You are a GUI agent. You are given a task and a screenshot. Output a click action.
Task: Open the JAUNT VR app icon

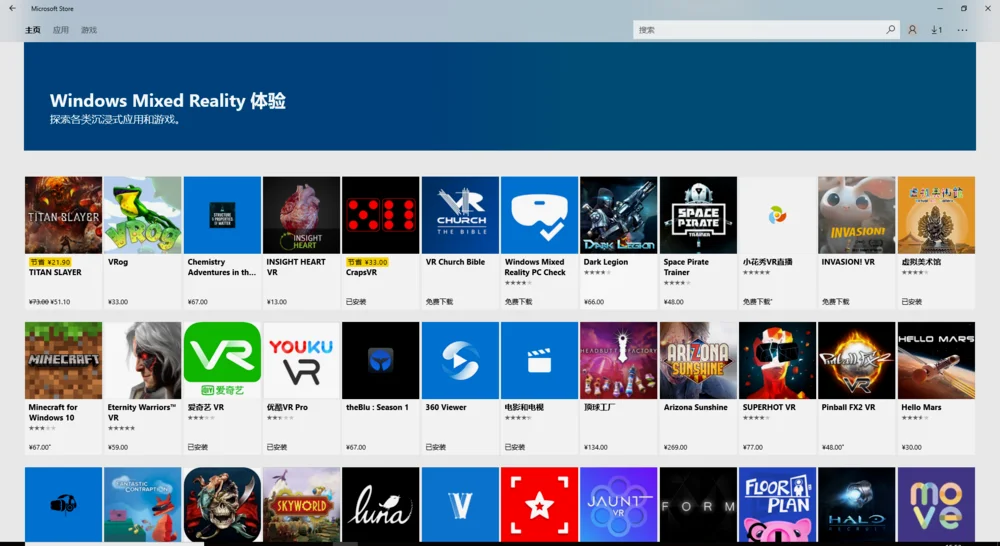619,505
